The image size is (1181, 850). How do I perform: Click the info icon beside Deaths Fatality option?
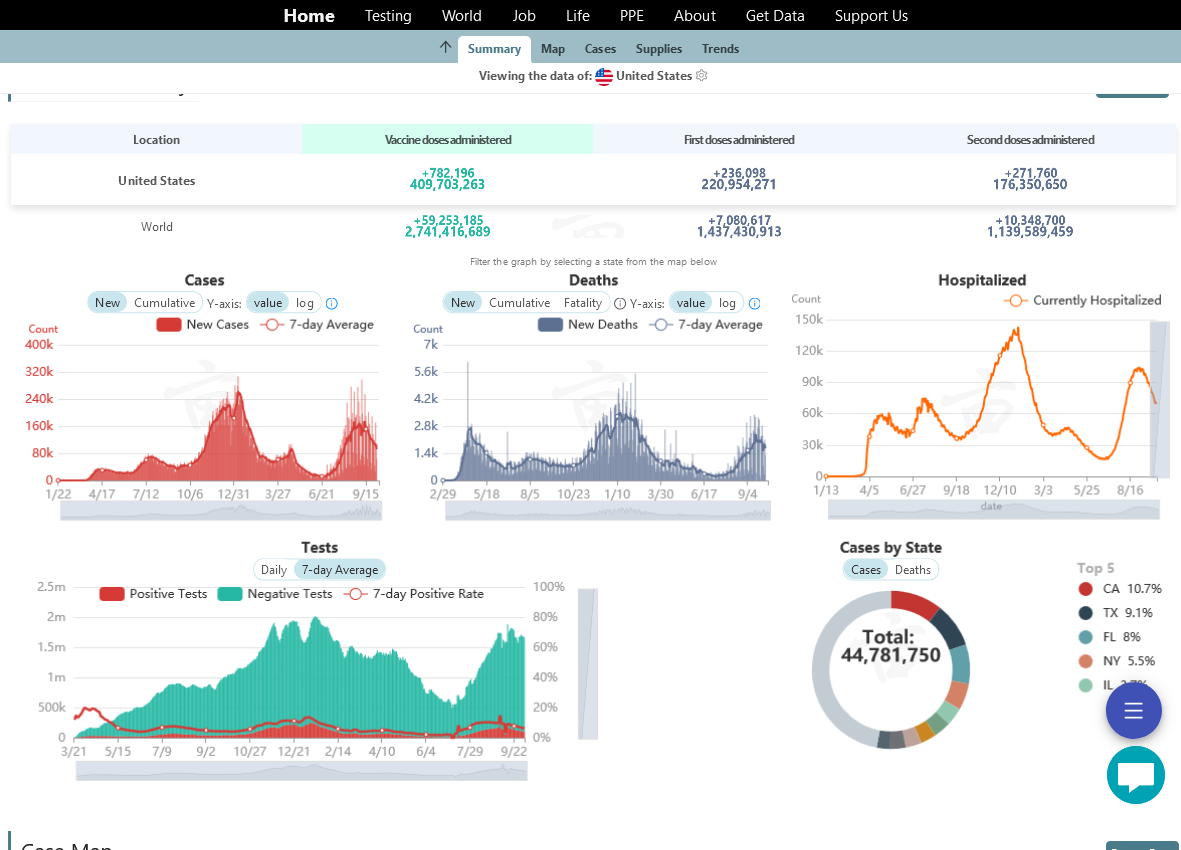620,303
